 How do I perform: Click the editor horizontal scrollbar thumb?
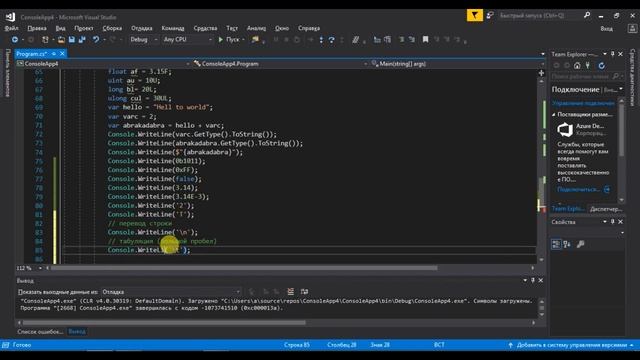coord(244,268)
